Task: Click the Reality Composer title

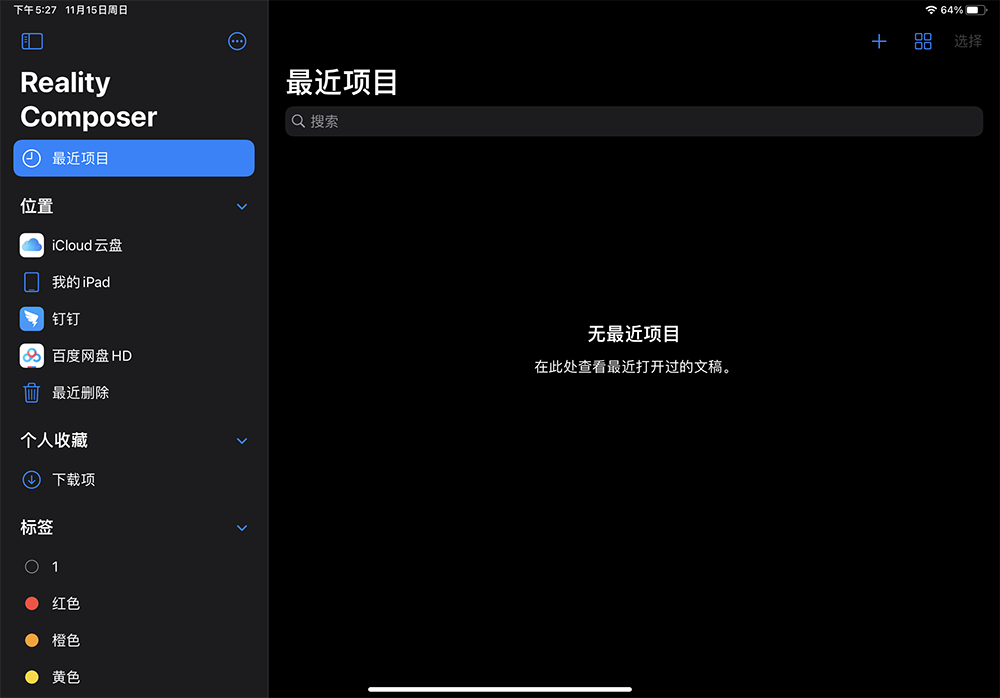Action: click(89, 100)
